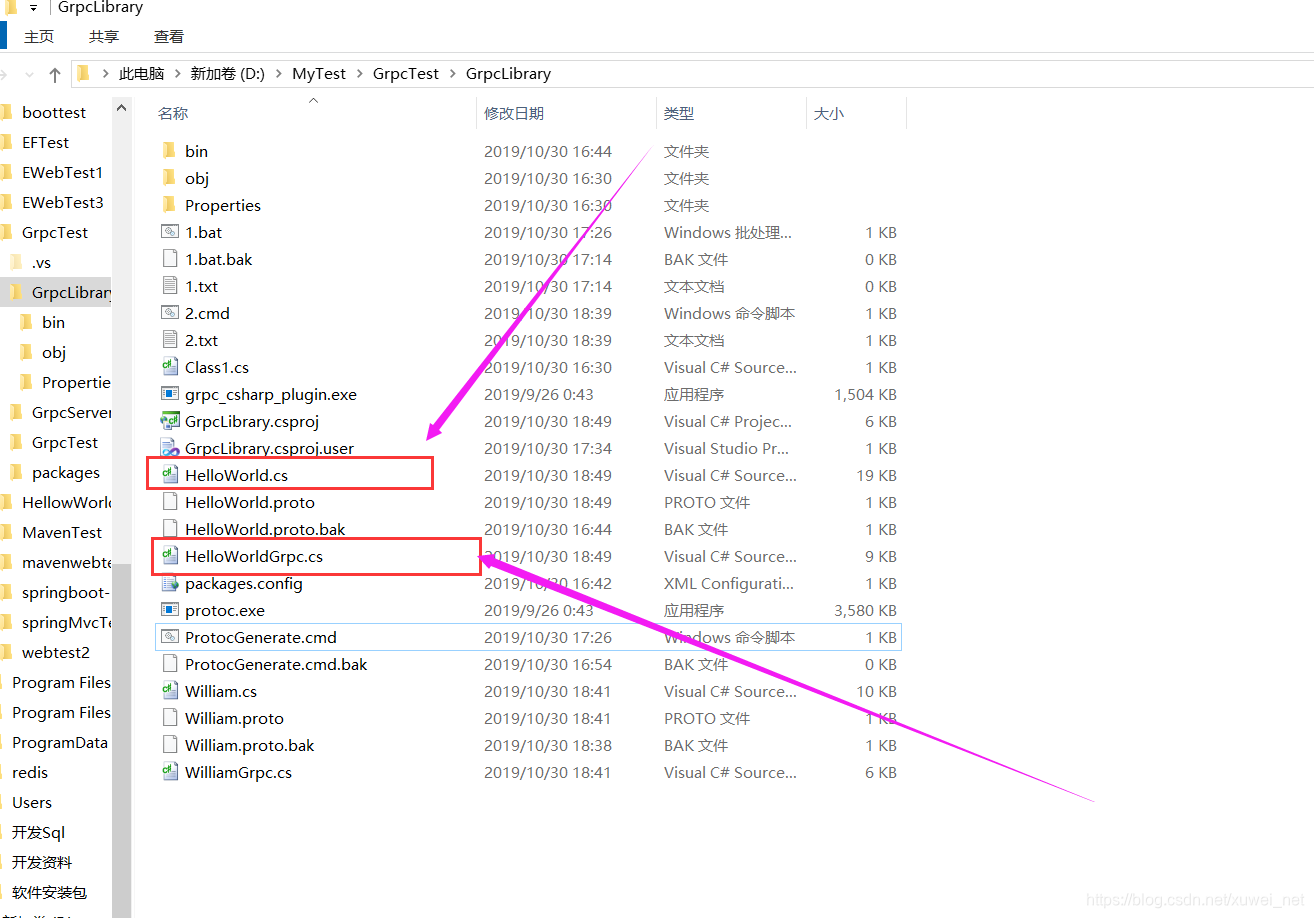Click MyTest breadcrumb in address bar
Image resolution: width=1314 pixels, height=918 pixels.
point(319,74)
